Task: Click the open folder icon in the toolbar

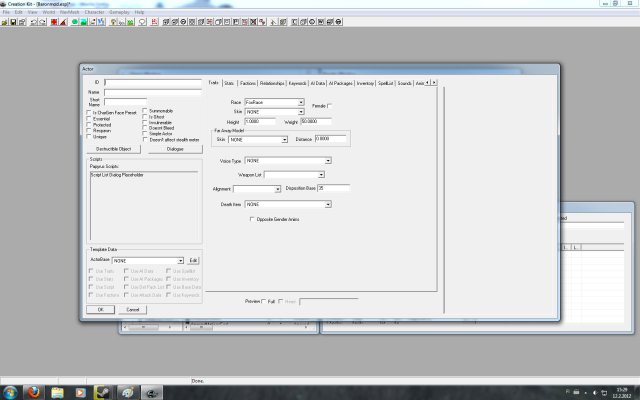Action: click(5, 21)
